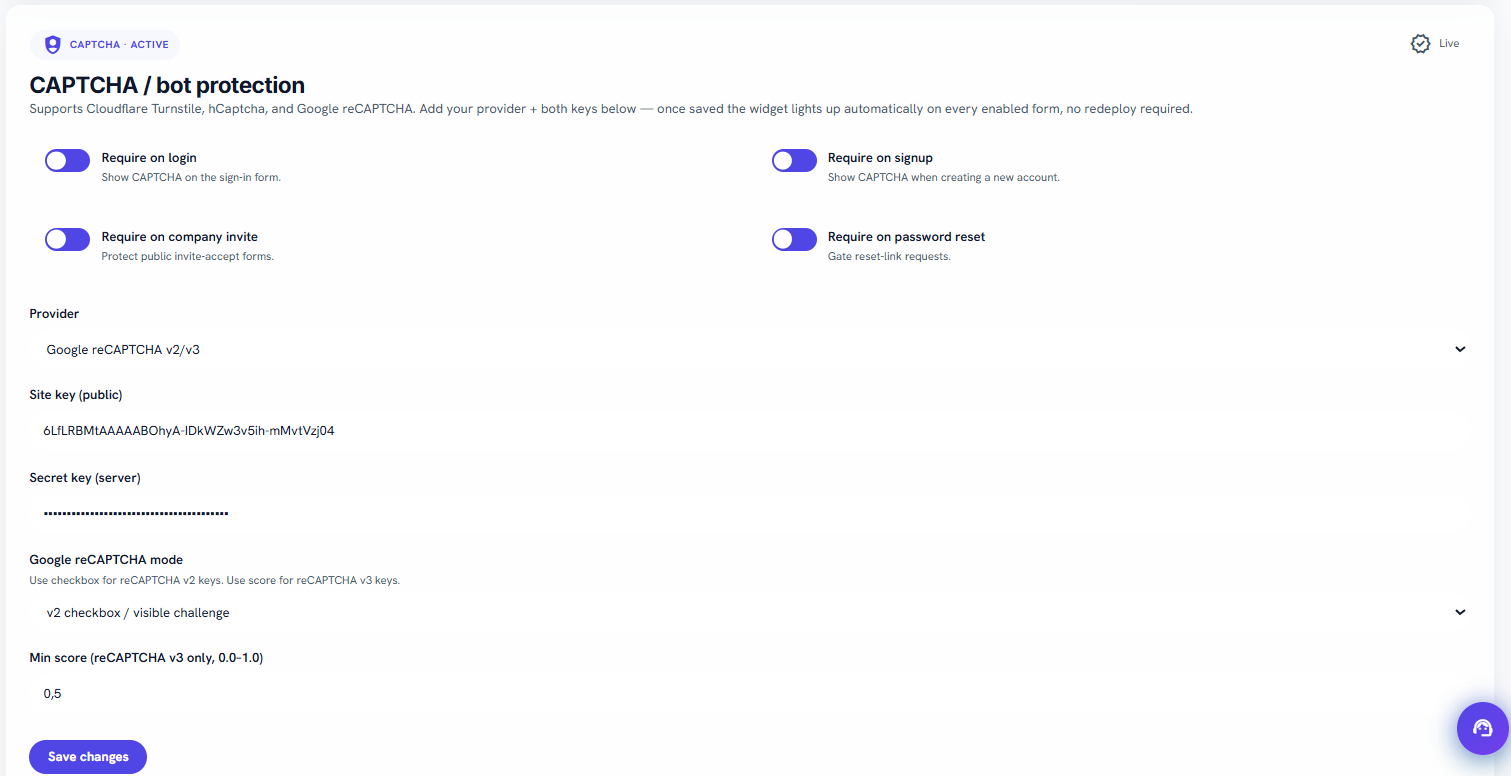The image size is (1511, 776).
Task: Click the Live status badge icon
Action: 1420,44
